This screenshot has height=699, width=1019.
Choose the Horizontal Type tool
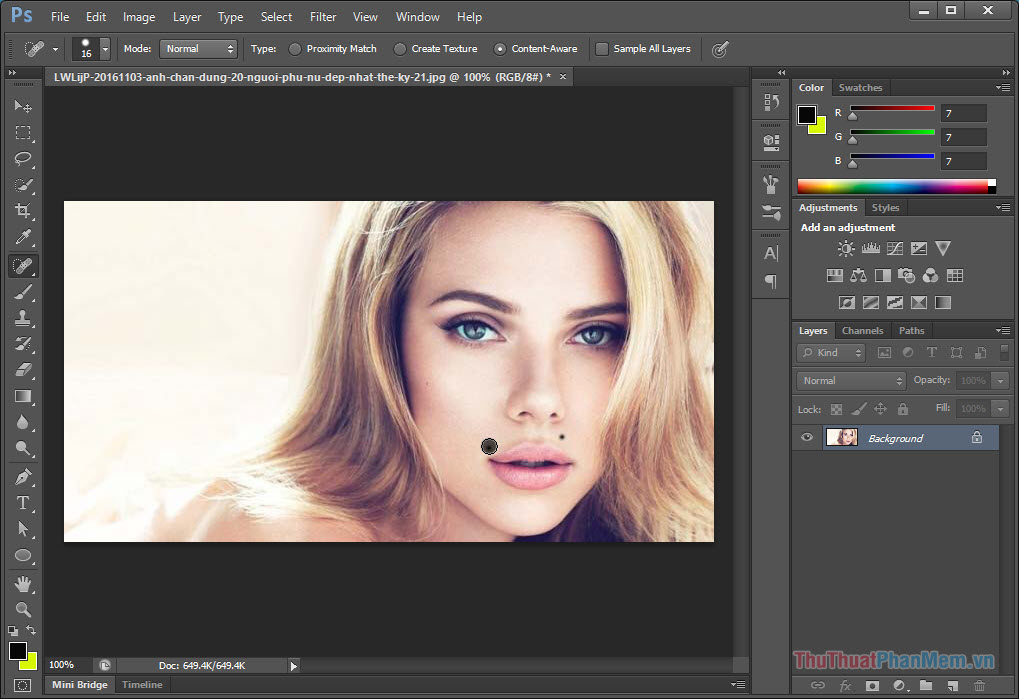[x=23, y=504]
